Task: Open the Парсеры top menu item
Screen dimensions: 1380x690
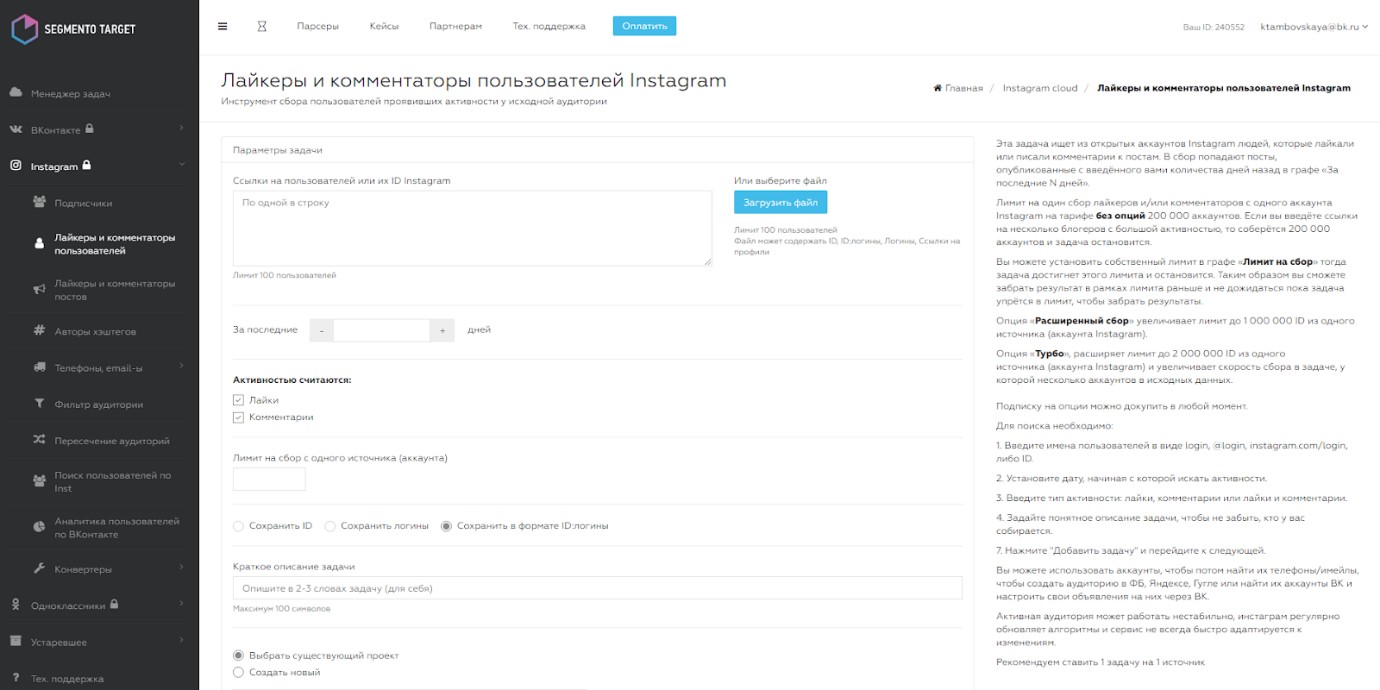Action: pyautogui.click(x=318, y=26)
